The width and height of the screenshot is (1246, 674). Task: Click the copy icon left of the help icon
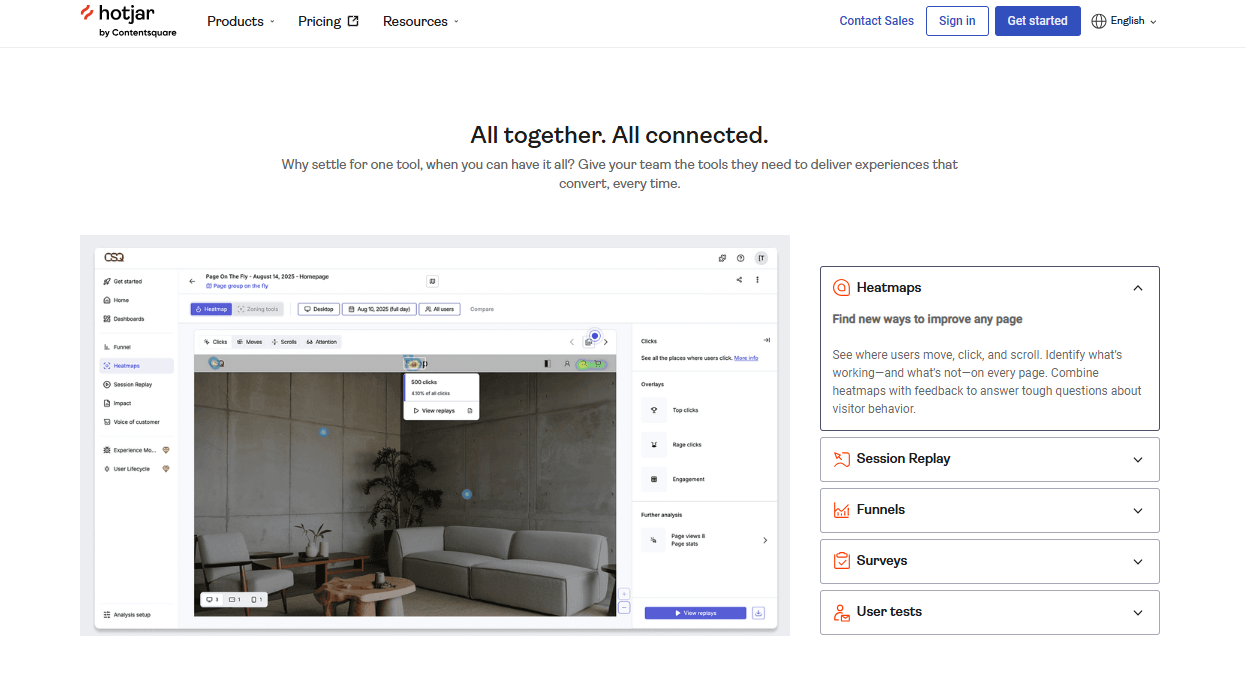point(722,258)
